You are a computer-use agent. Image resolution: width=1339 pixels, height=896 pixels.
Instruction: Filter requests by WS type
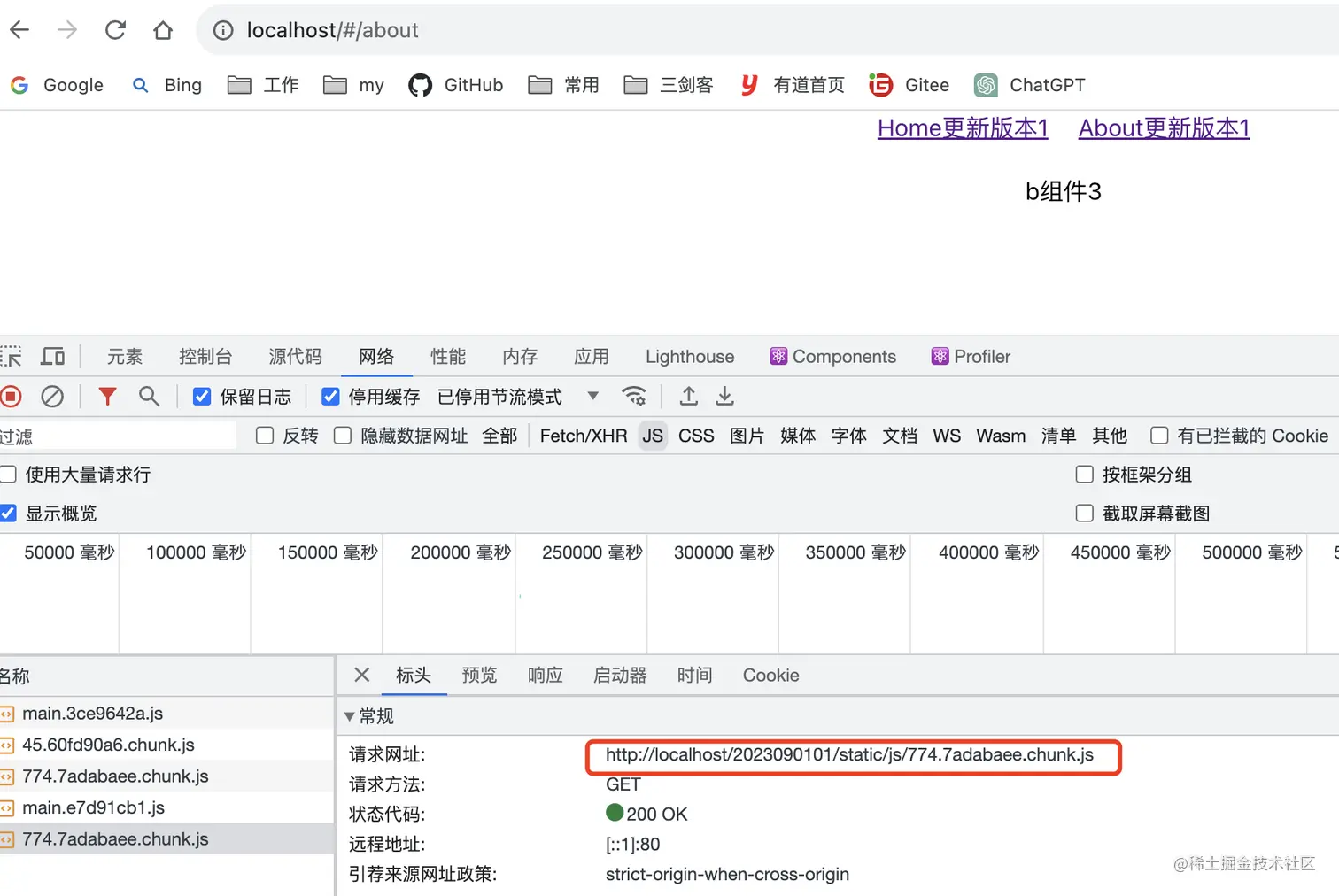point(947,436)
